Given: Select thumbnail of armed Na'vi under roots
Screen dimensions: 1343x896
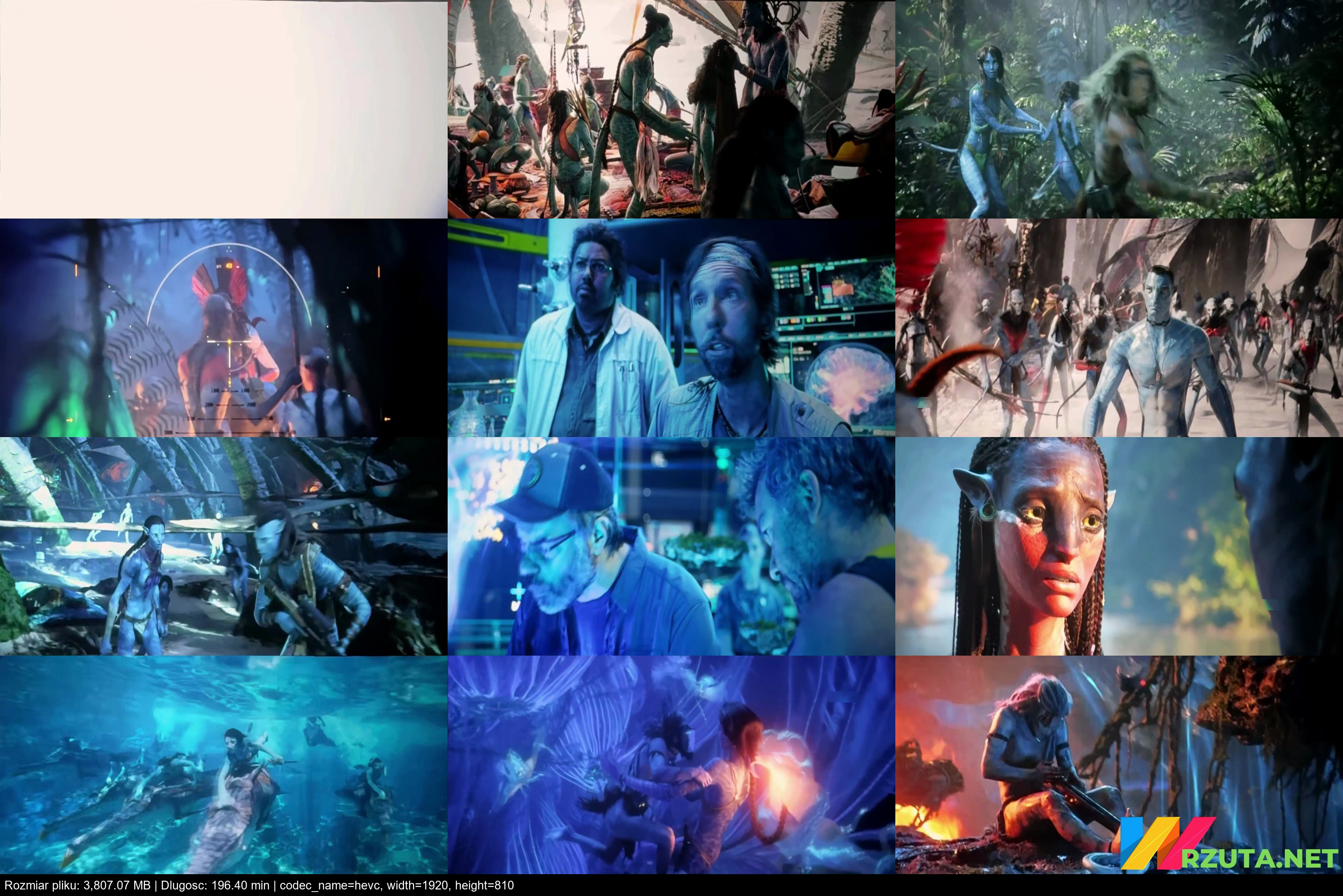Looking at the screenshot, I should click(x=223, y=546).
